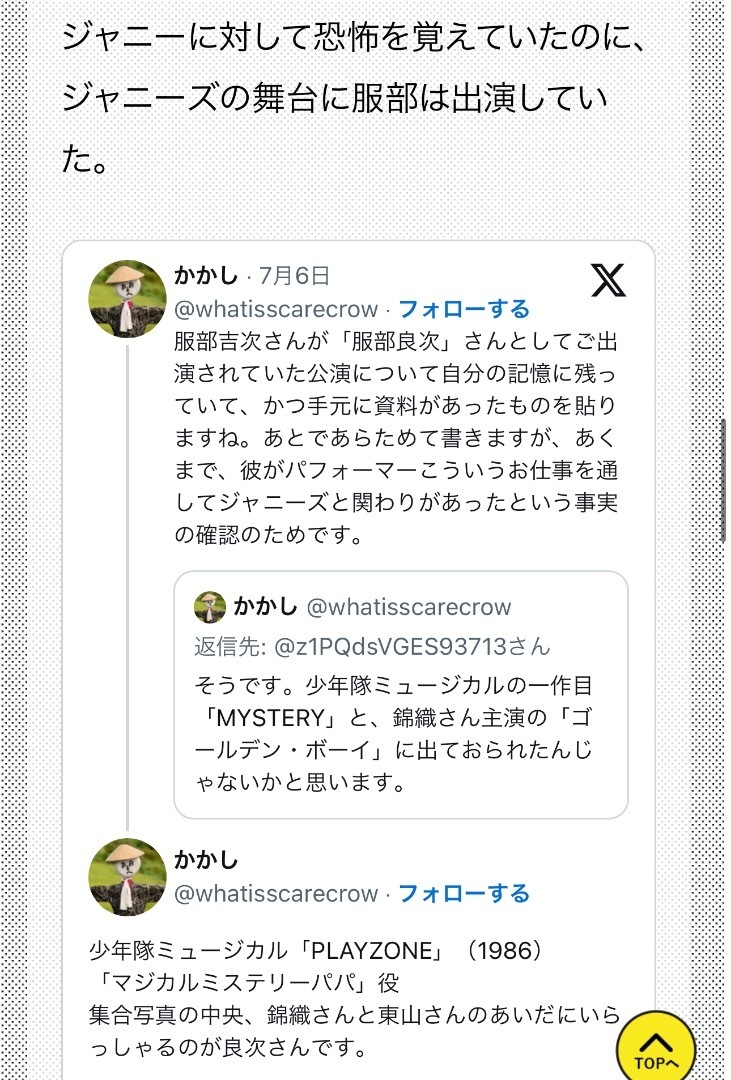Tap the yellow TOP scroll-up button

click(657, 1047)
